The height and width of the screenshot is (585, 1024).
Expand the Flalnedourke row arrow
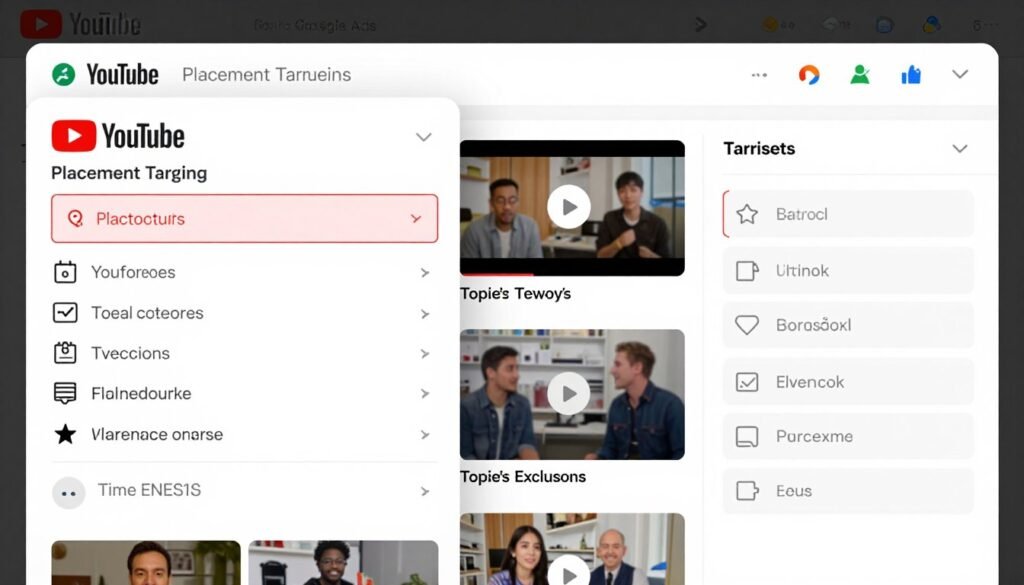click(x=425, y=394)
